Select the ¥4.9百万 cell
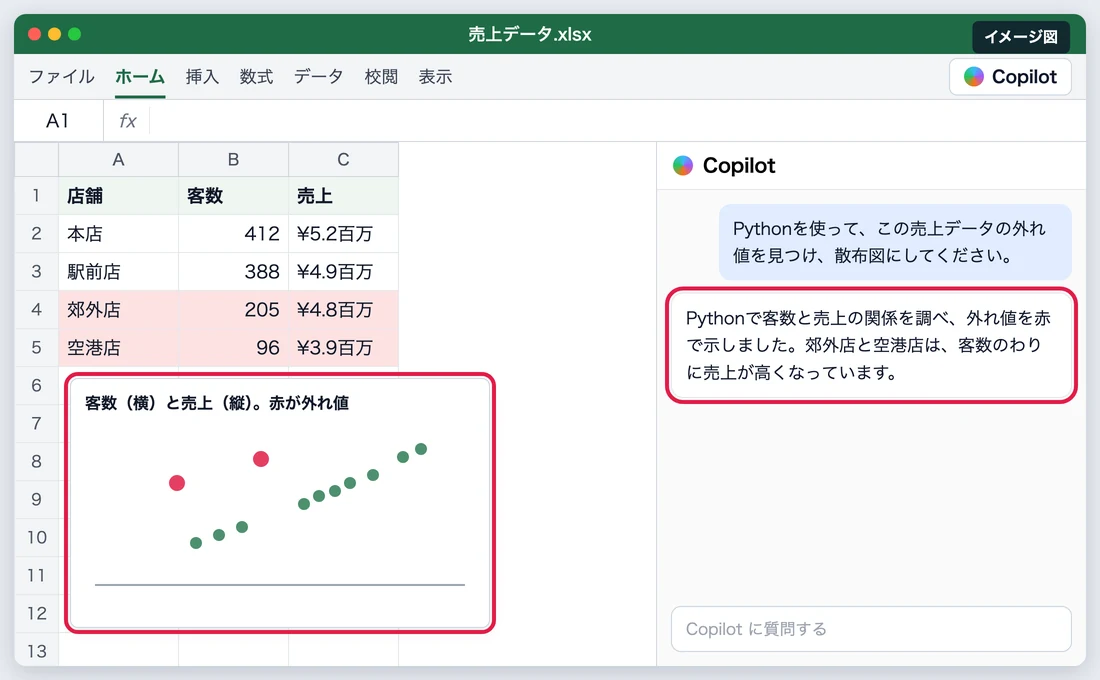This screenshot has height=680, width=1100. coord(343,271)
